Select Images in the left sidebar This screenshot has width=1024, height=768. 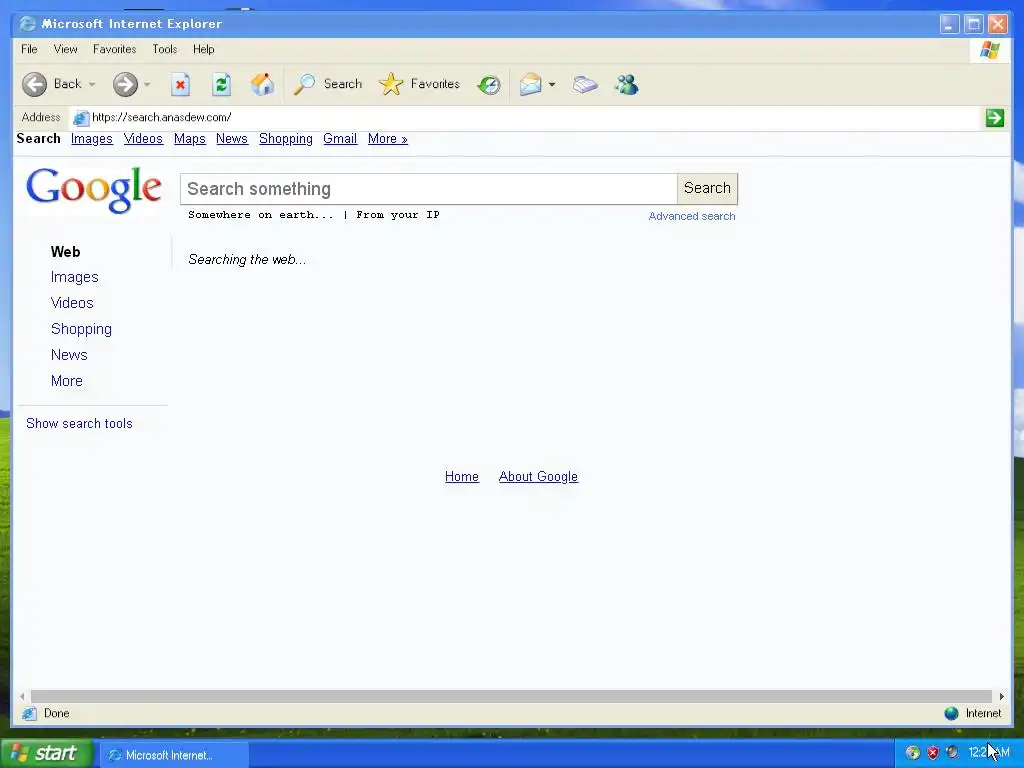click(x=74, y=278)
